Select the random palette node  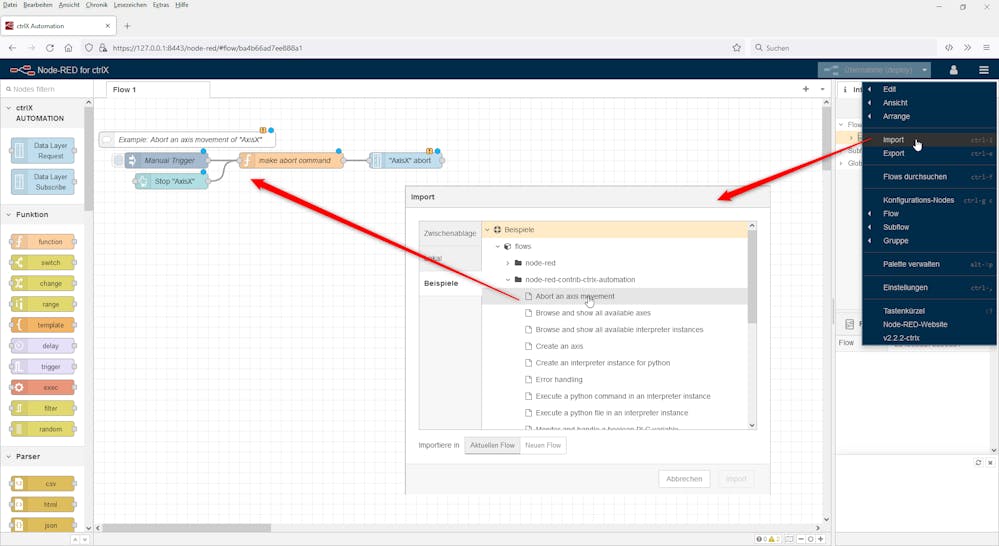pos(43,429)
